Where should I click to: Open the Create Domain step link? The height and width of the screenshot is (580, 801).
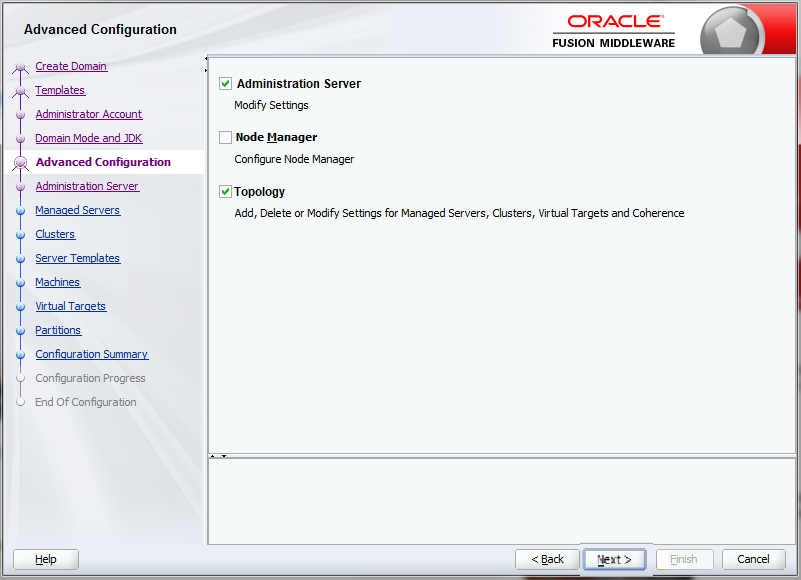71,66
